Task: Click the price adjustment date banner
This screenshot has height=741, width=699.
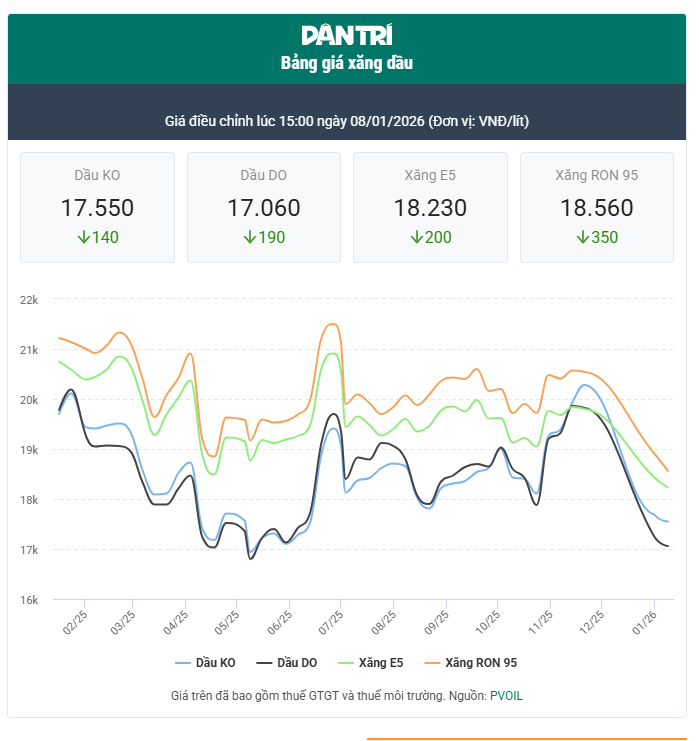Action: coord(346,121)
